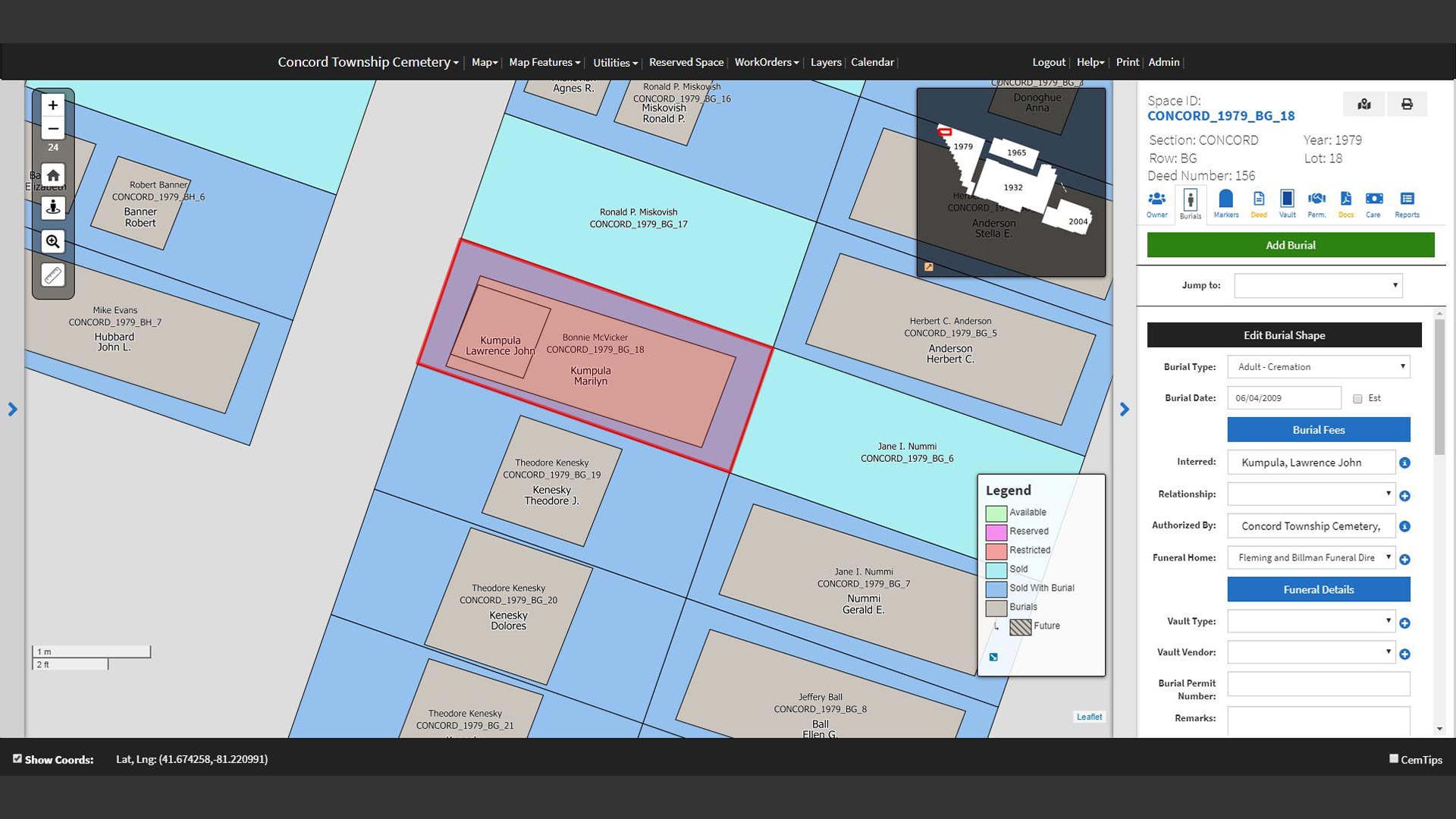This screenshot has width=1456, height=819.
Task: Open the Map menu
Action: point(485,62)
